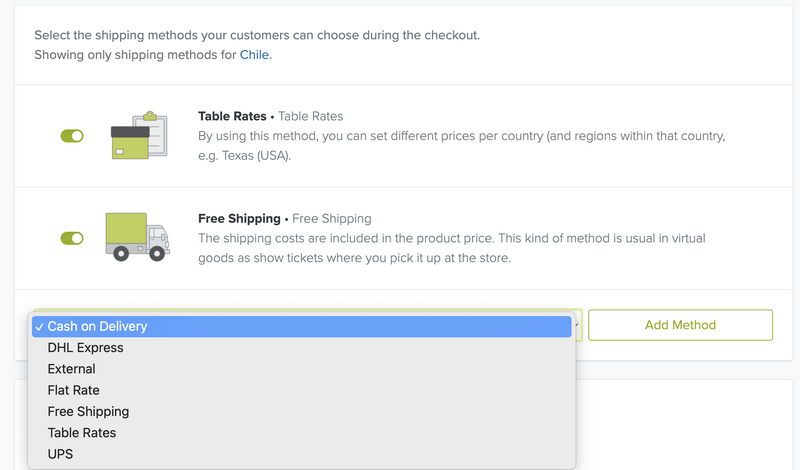This screenshot has height=470, width=800.
Task: Click the Add Method button
Action: 680,325
